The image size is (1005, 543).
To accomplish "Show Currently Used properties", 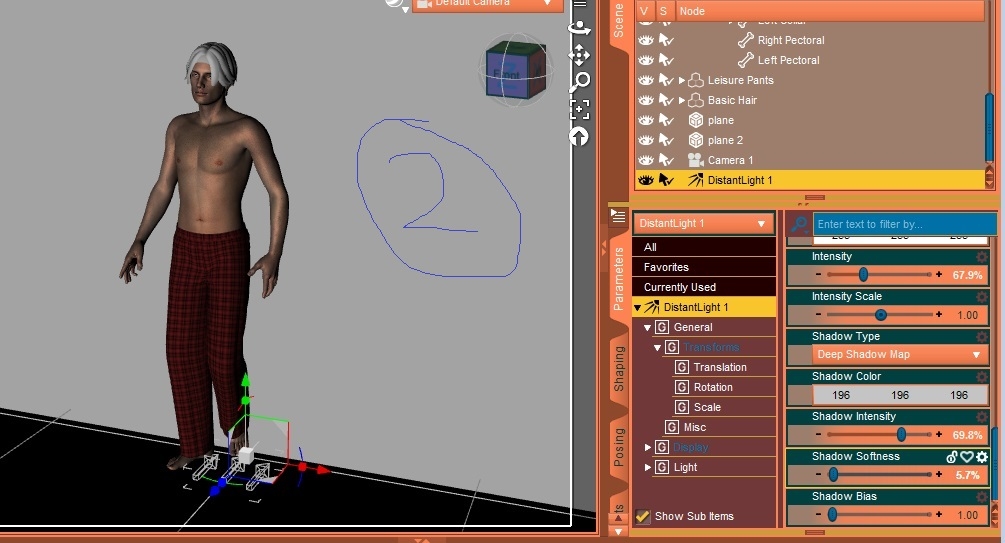I will 704,287.
